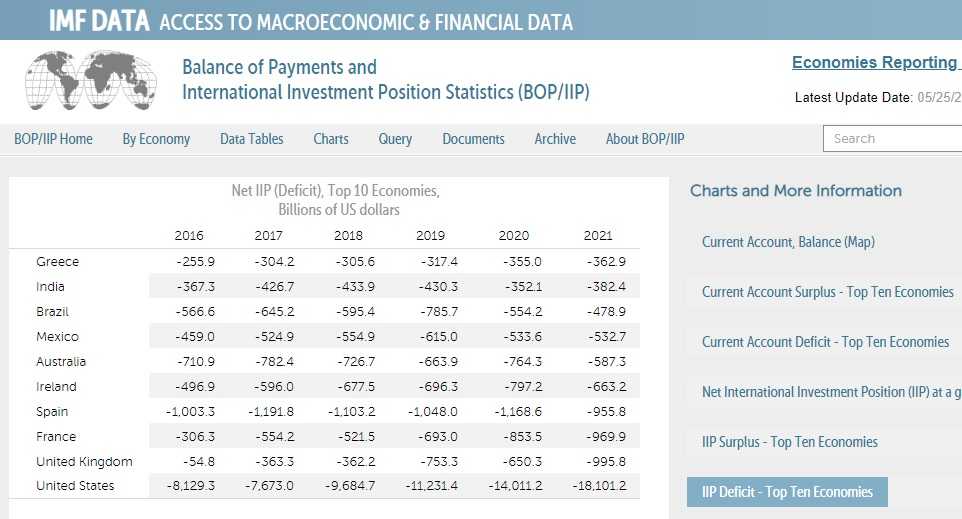Open the Archive menu item
Screen dimensions: 962x519
point(555,139)
